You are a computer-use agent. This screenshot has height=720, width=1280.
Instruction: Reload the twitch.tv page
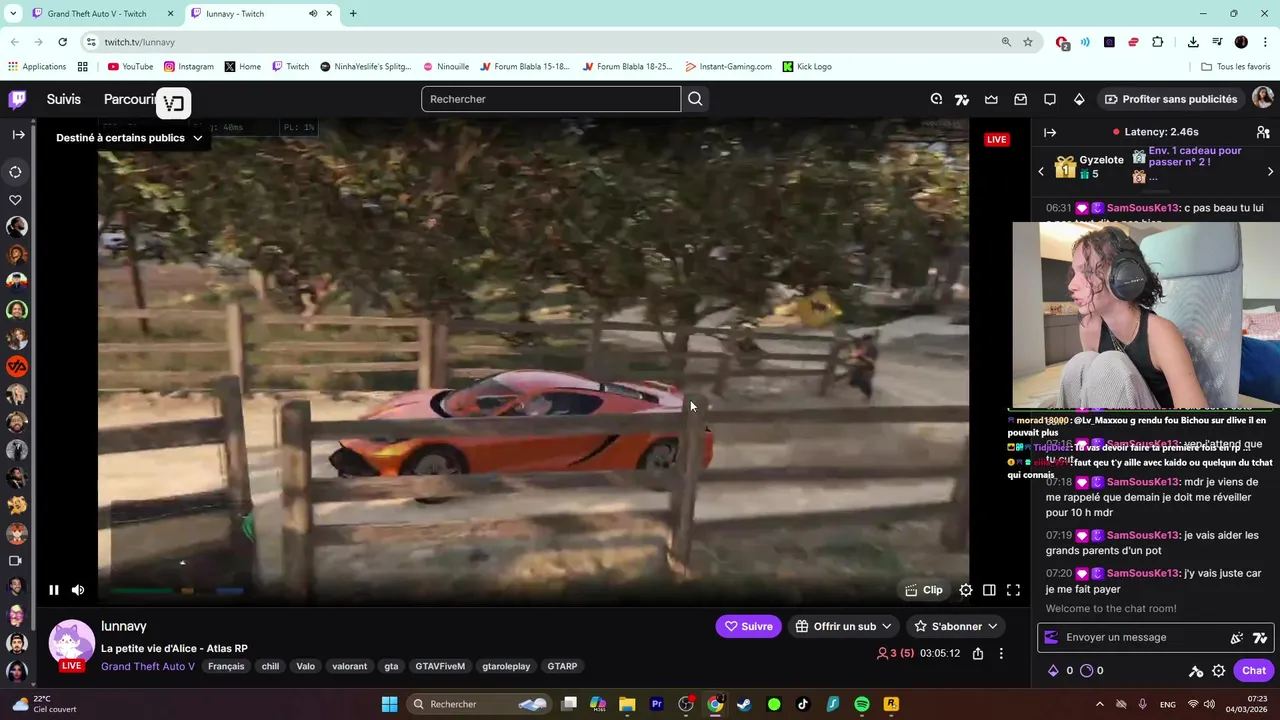[62, 42]
